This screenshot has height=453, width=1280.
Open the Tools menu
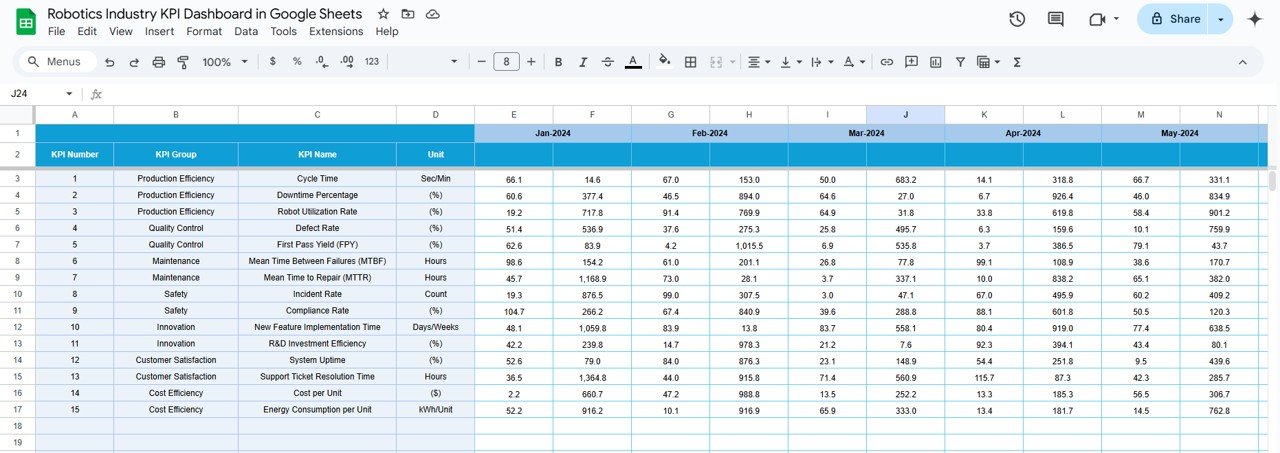(x=284, y=31)
